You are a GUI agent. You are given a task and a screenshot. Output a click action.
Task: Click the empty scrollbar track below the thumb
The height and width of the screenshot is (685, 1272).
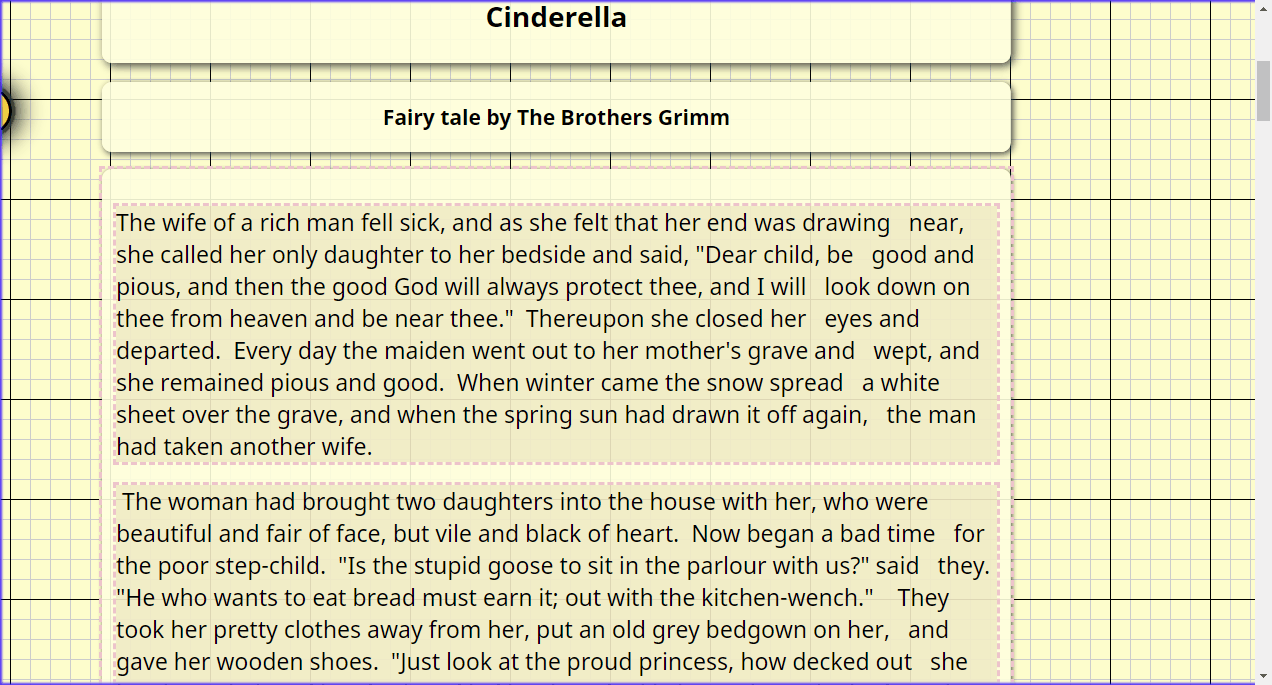pos(1263,400)
